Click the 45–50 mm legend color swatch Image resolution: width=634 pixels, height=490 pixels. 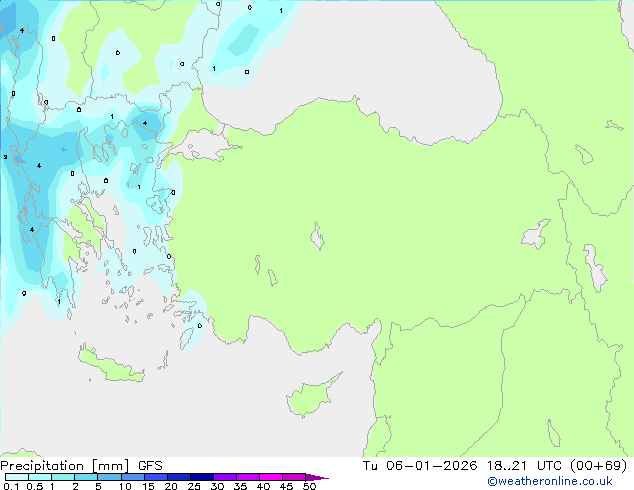pyautogui.click(x=294, y=477)
